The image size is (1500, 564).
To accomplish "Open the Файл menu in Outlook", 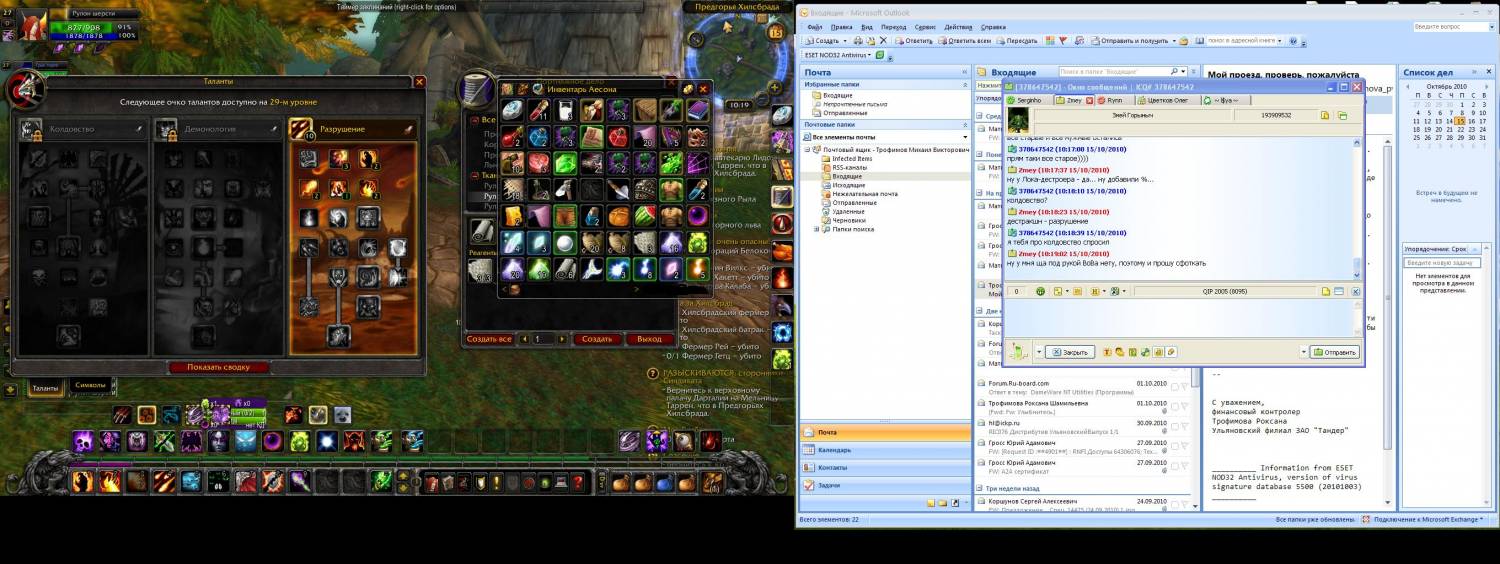I will click(815, 26).
